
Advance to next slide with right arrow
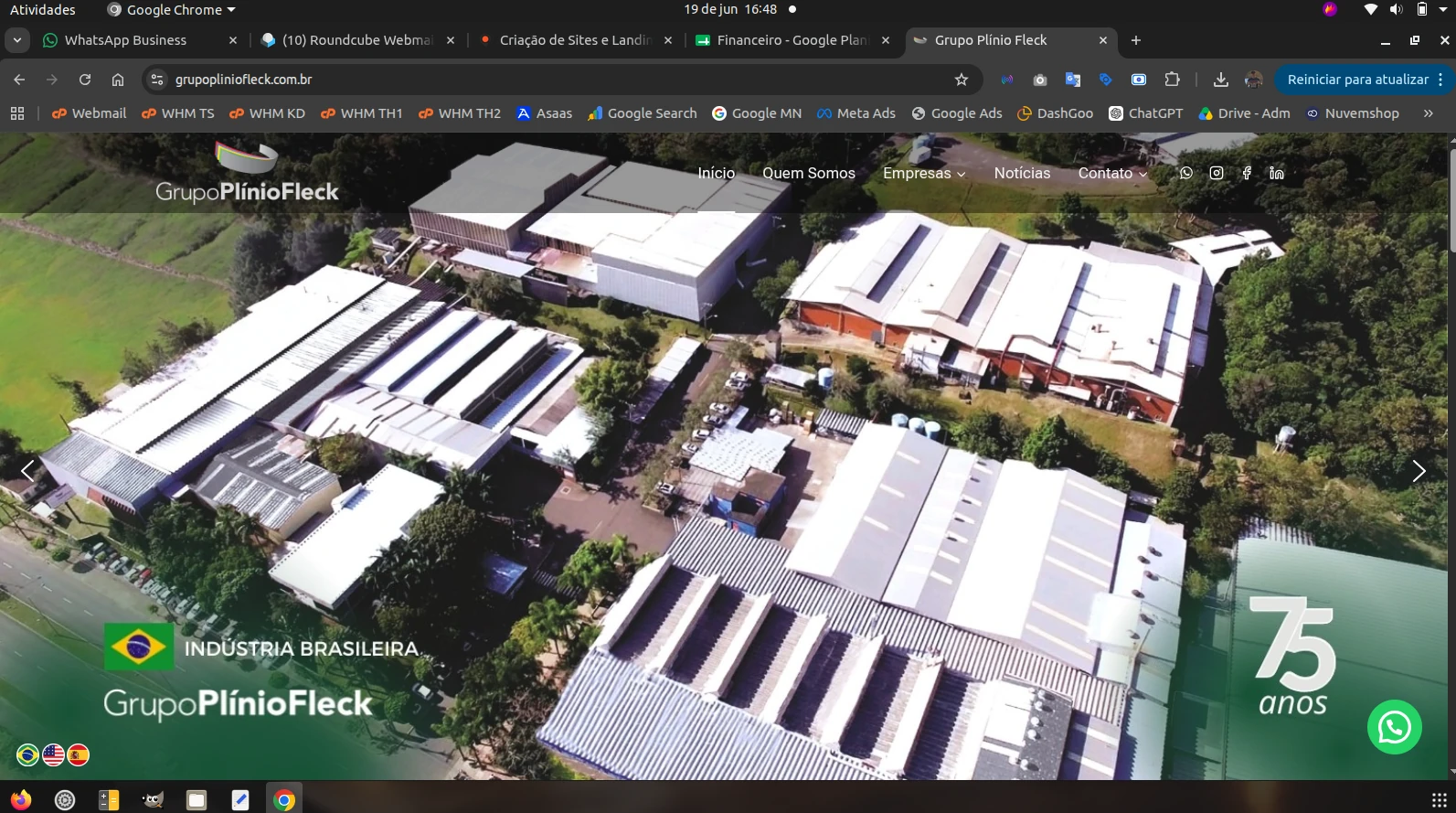(x=1419, y=471)
